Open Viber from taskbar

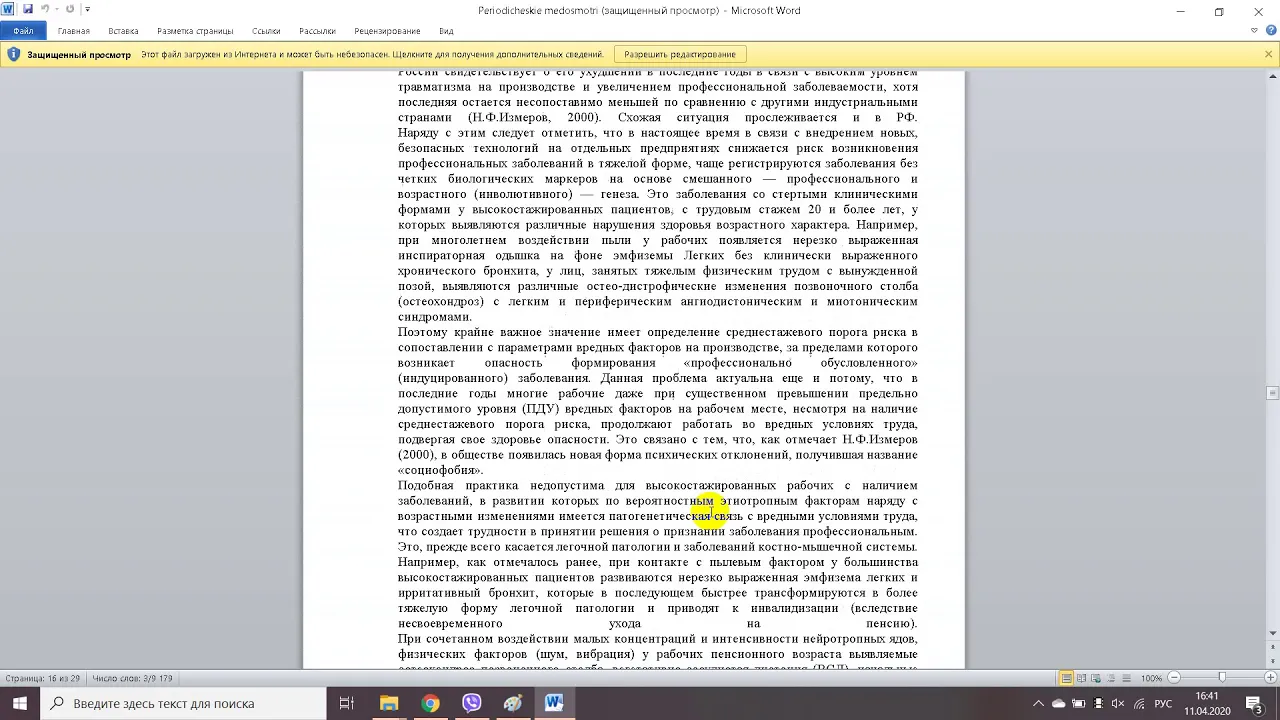pyautogui.click(x=471, y=703)
